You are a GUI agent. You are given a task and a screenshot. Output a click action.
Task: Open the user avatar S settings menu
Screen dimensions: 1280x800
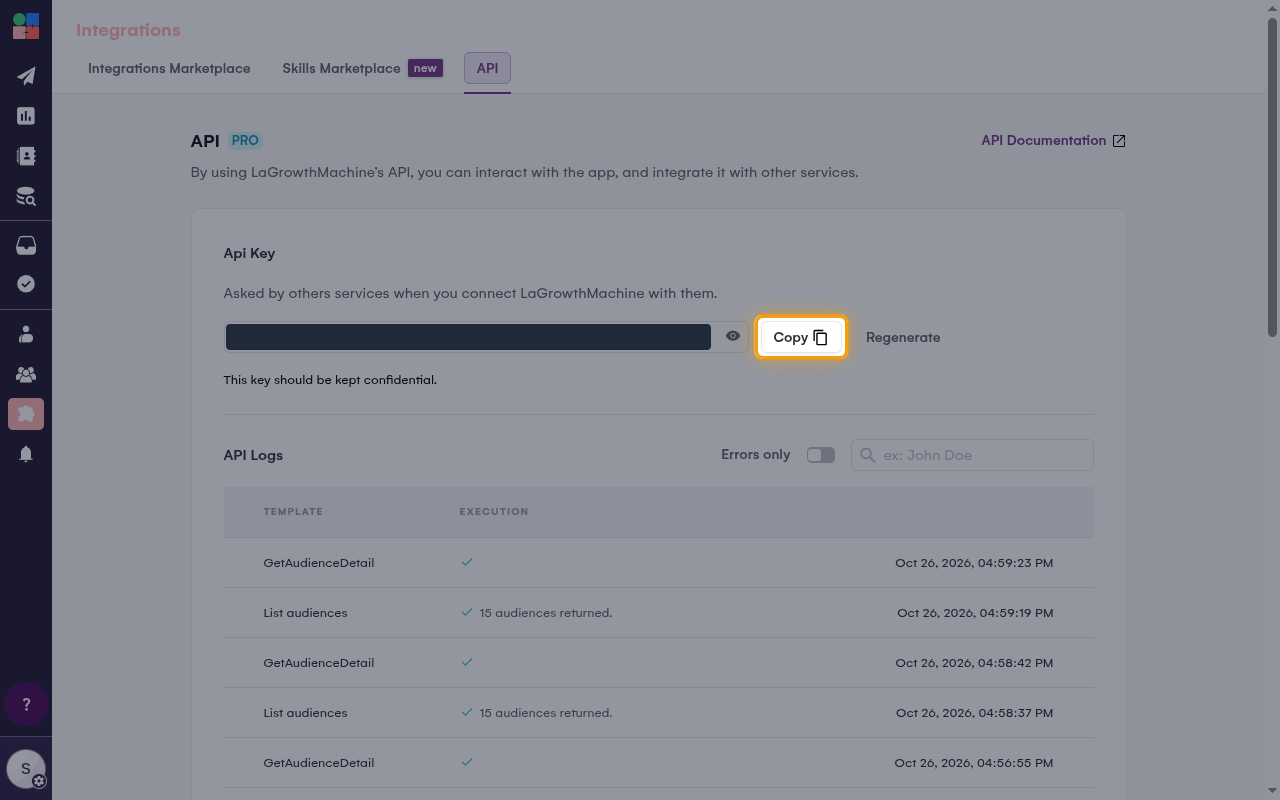click(26, 769)
